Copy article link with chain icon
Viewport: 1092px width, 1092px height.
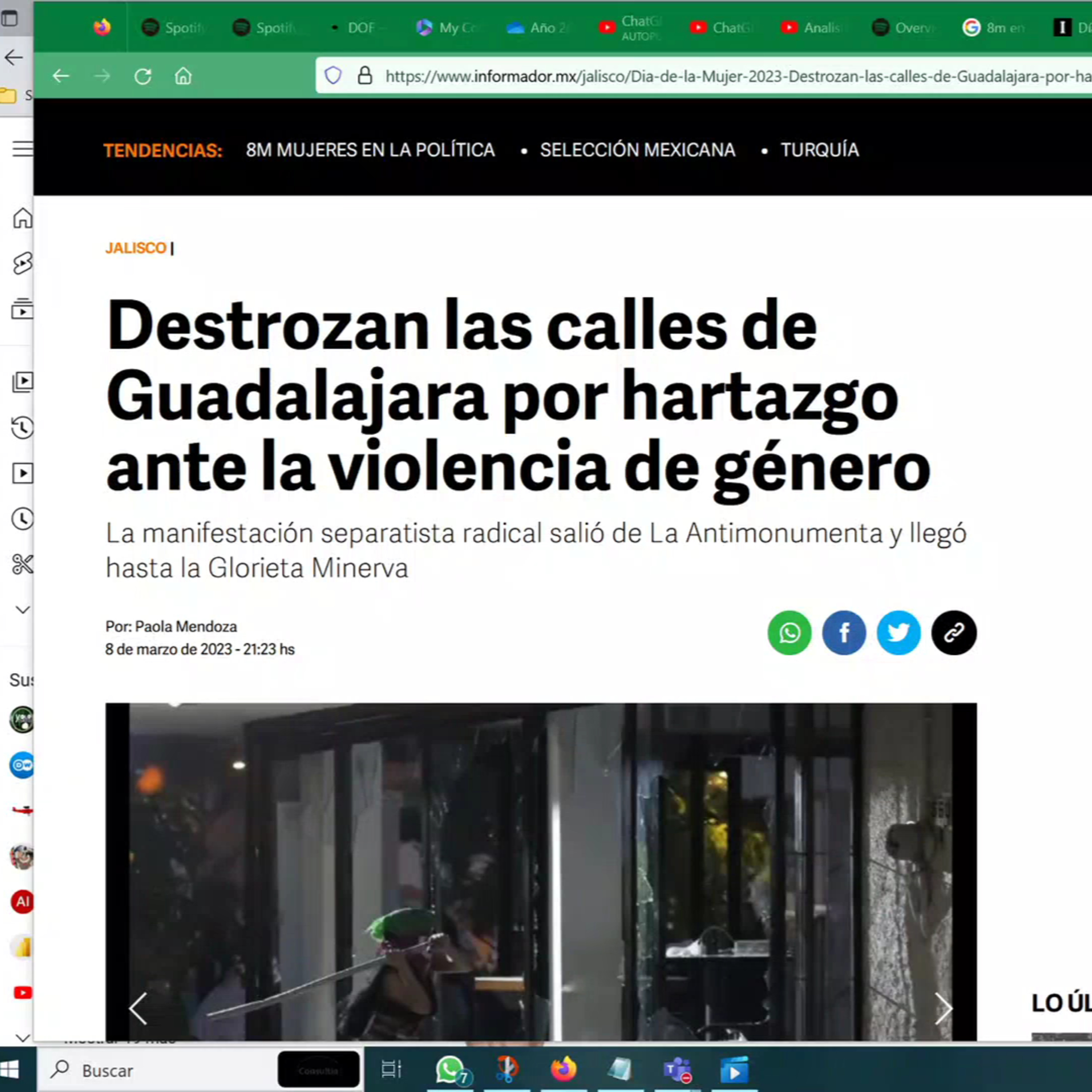tap(954, 633)
